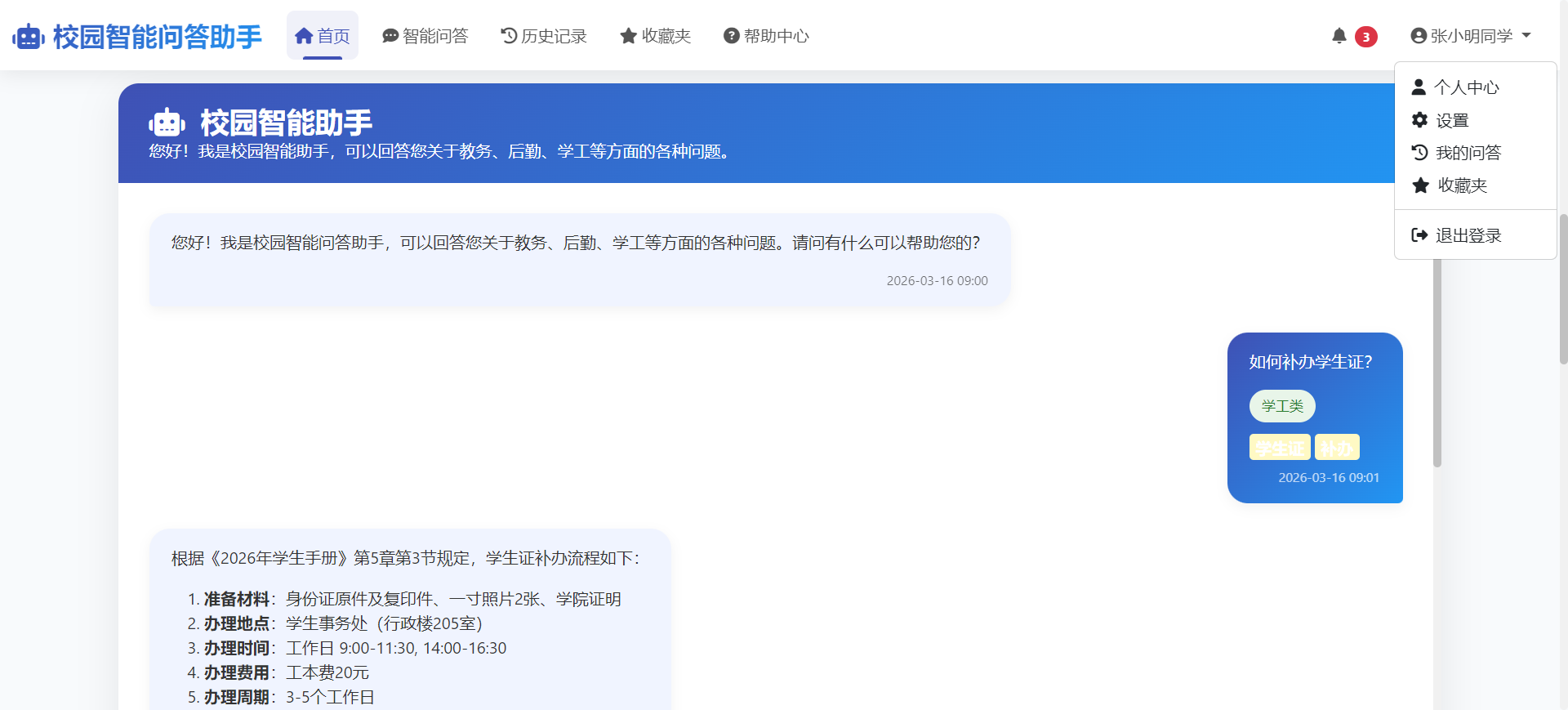Click the 补办 keyword tag
The width and height of the screenshot is (1568, 710).
pos(1337,448)
